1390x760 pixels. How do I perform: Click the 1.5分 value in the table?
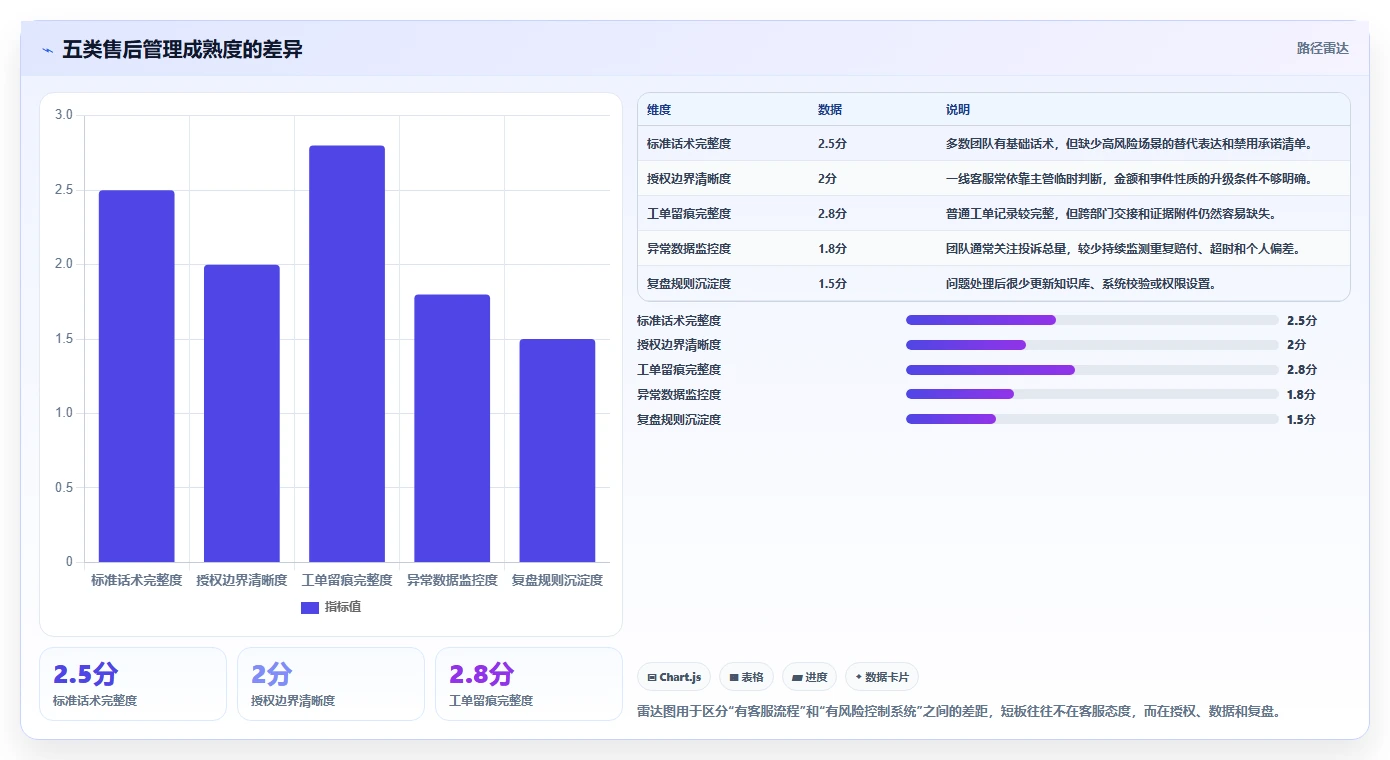point(832,284)
